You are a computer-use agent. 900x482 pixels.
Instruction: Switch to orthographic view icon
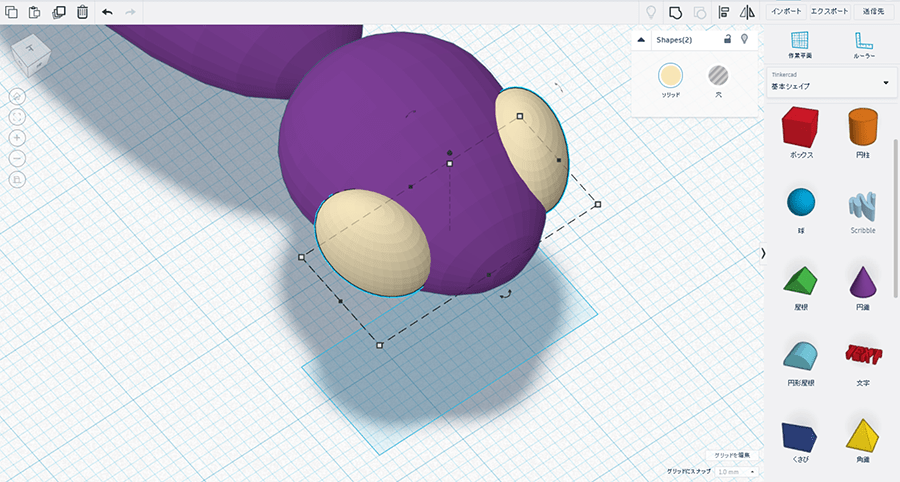coord(17,180)
